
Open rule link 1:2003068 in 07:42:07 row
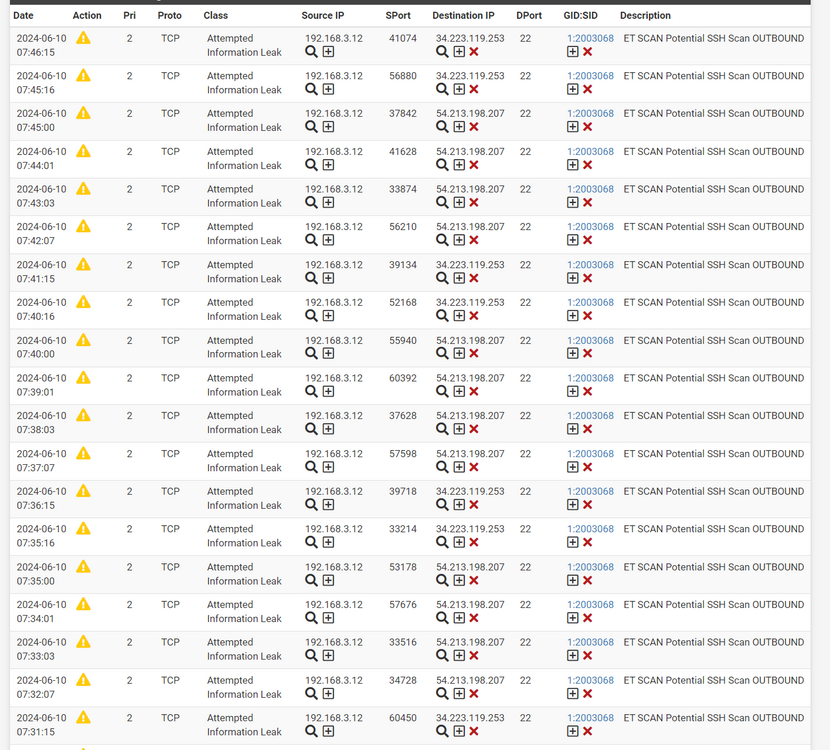pos(590,227)
